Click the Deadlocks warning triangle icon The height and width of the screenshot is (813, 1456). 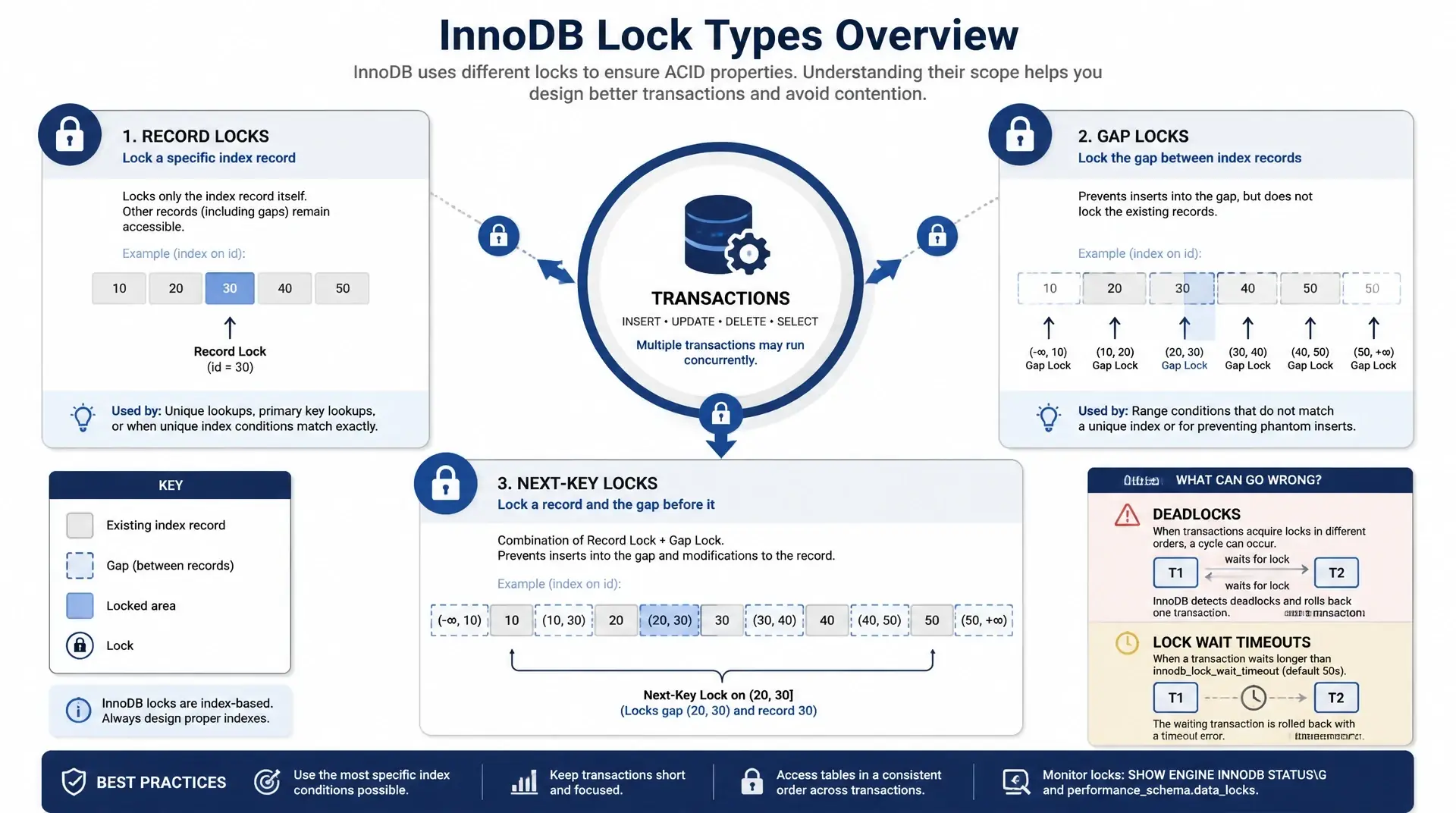click(x=1128, y=516)
